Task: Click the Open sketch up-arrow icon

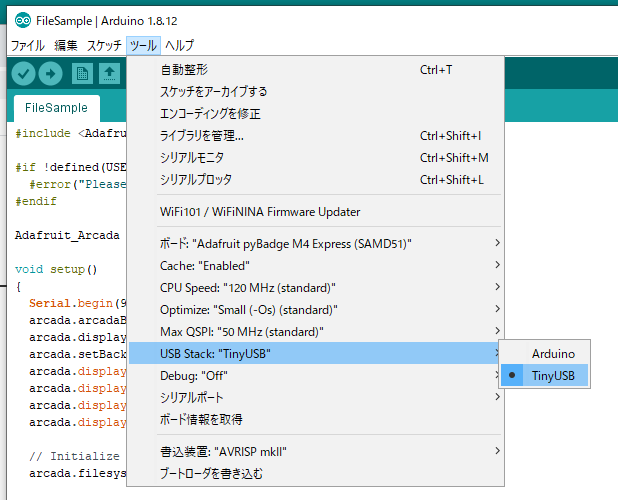Action: (109, 74)
